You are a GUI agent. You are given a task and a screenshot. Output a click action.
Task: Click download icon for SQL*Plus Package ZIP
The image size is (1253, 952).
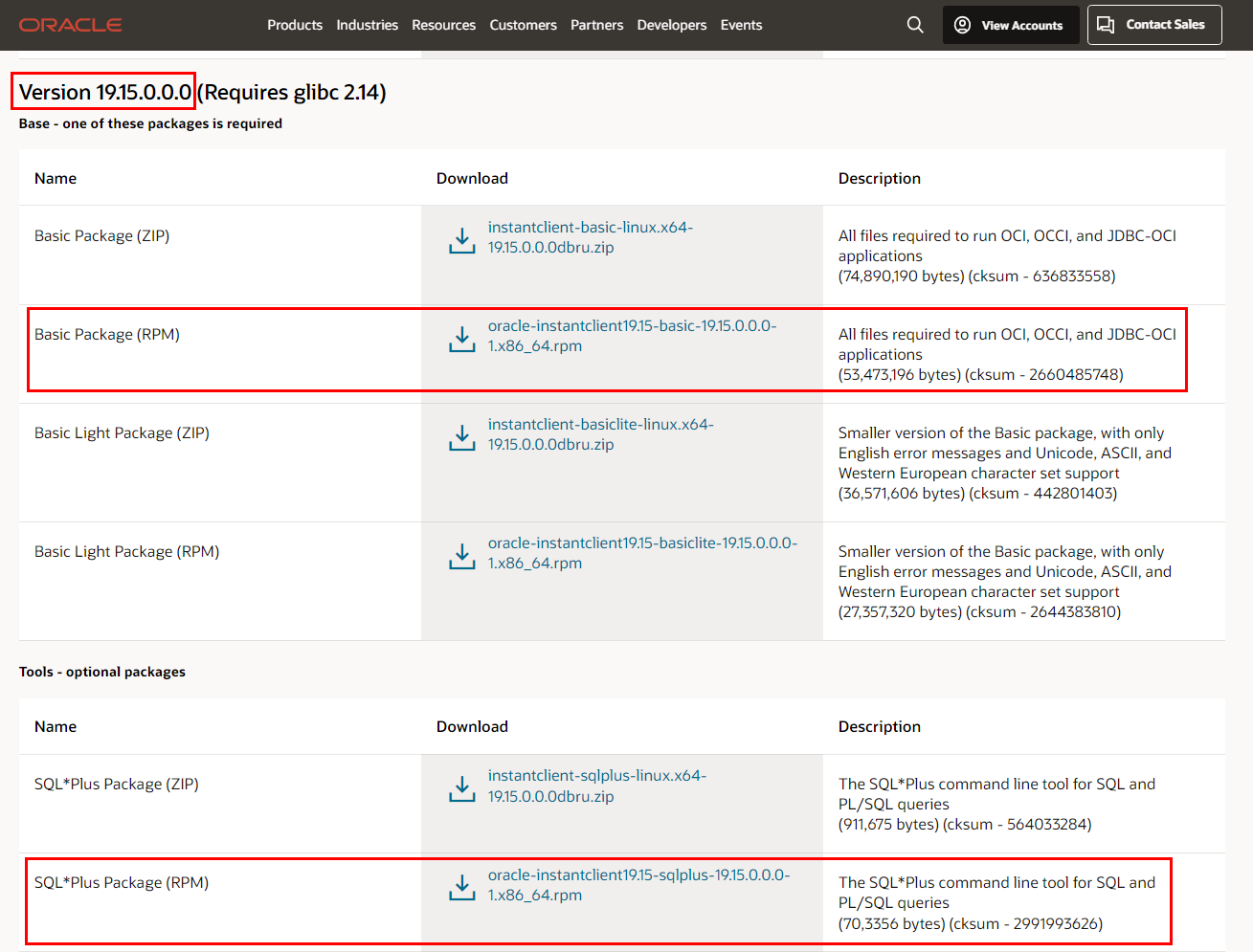click(462, 788)
